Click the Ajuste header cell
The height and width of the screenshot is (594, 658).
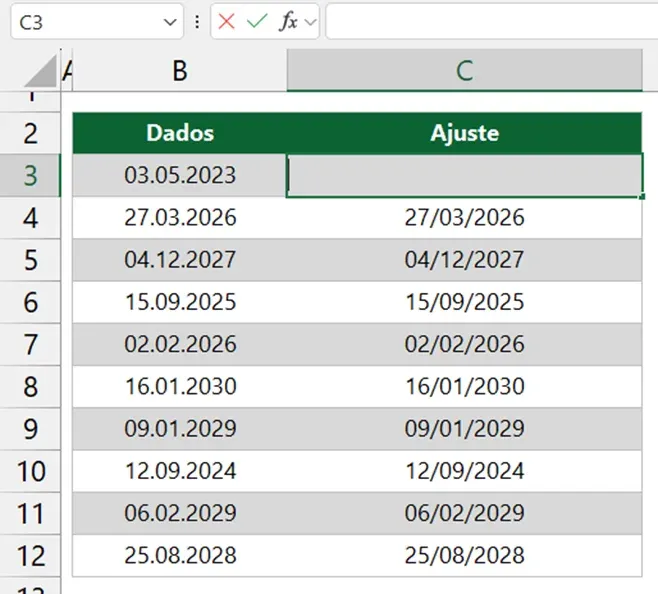pyautogui.click(x=465, y=133)
